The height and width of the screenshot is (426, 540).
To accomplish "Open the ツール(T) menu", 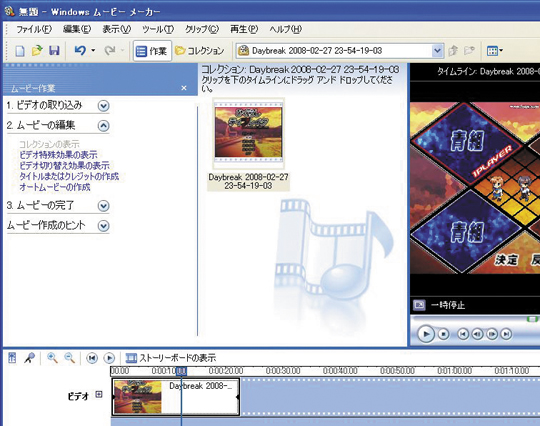I will [x=158, y=29].
